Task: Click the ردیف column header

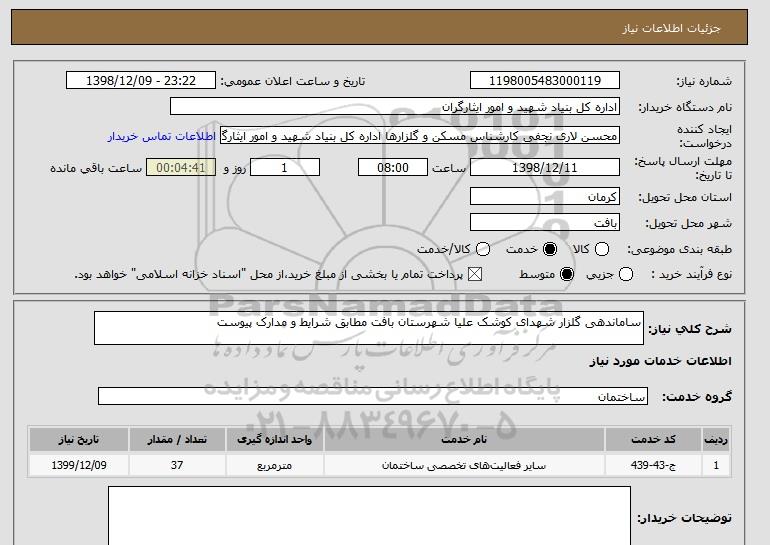Action: click(x=716, y=439)
